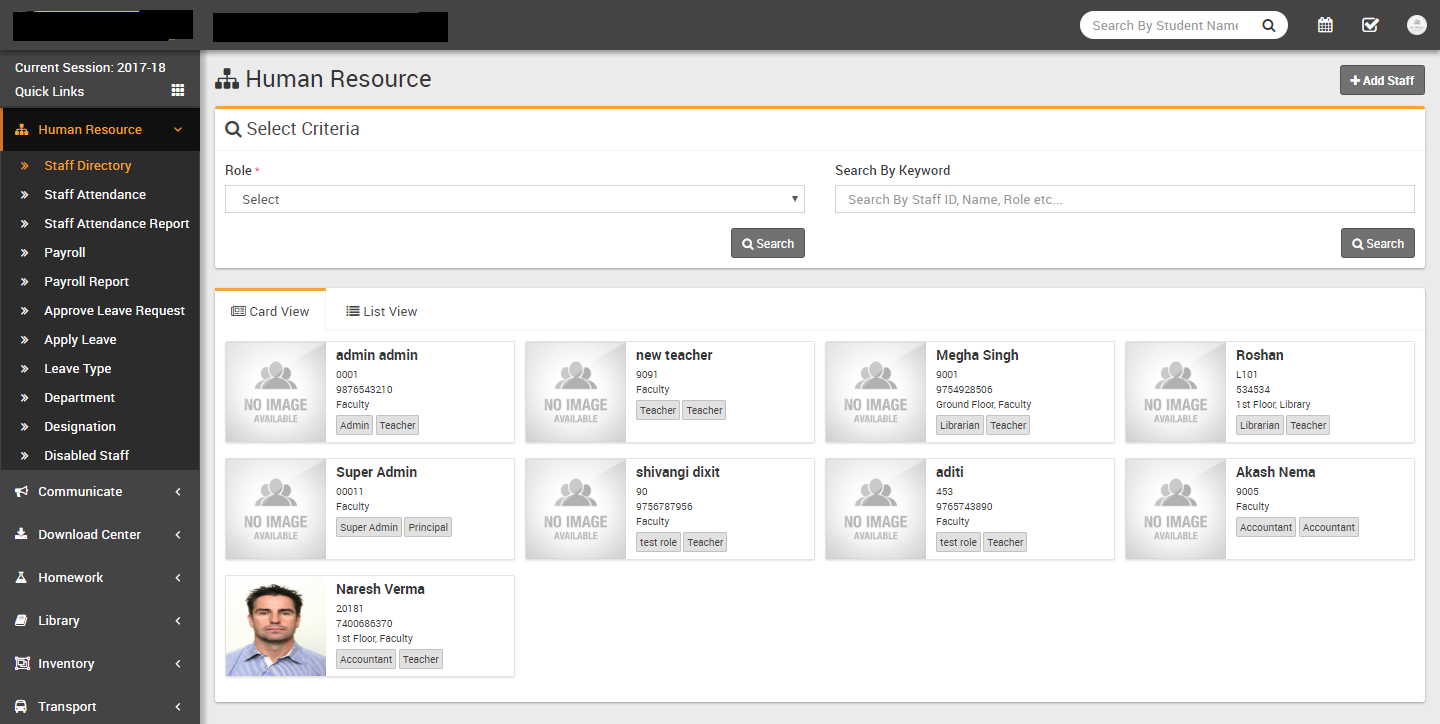
Task: Click the magnifier icon in student search
Action: (1269, 26)
